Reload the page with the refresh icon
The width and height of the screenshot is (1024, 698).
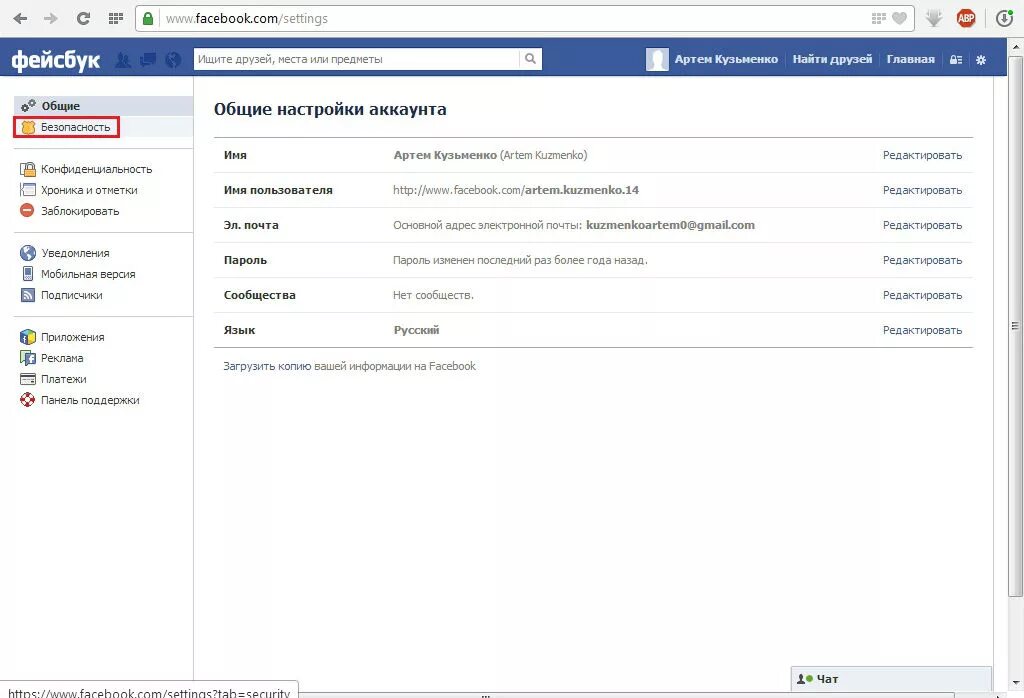pyautogui.click(x=83, y=18)
